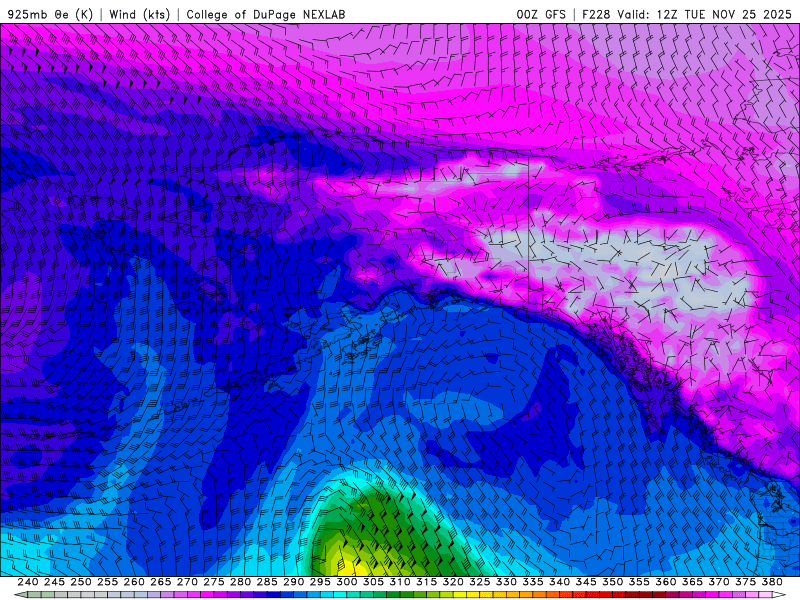Viewport: 800px width, 600px height.
Task: Click the 'F228' forecast hour text
Action: click(596, 14)
